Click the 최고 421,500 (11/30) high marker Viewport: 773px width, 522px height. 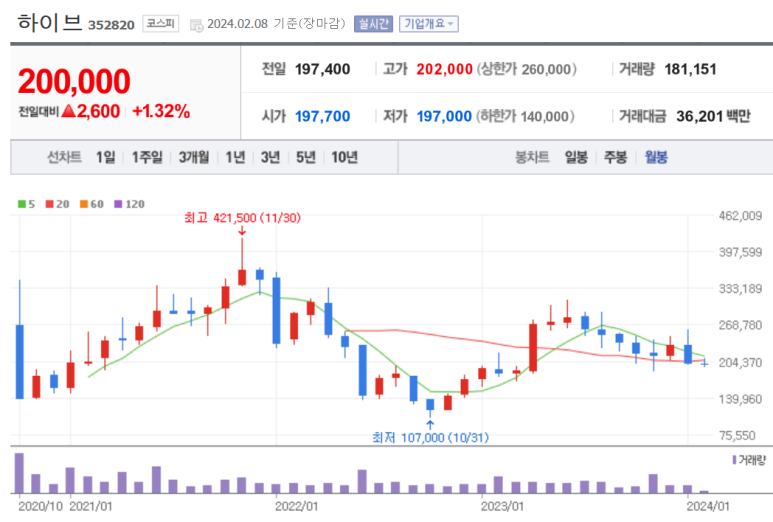coord(242,218)
